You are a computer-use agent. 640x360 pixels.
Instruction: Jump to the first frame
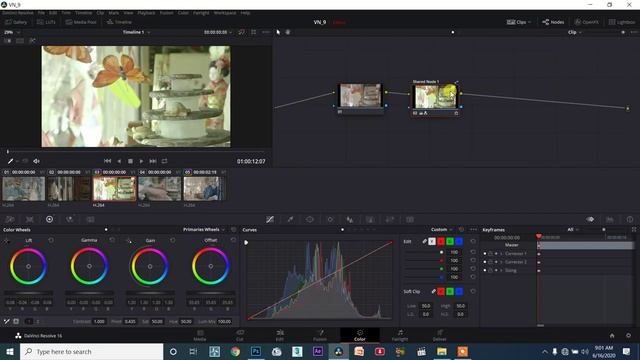[107, 161]
